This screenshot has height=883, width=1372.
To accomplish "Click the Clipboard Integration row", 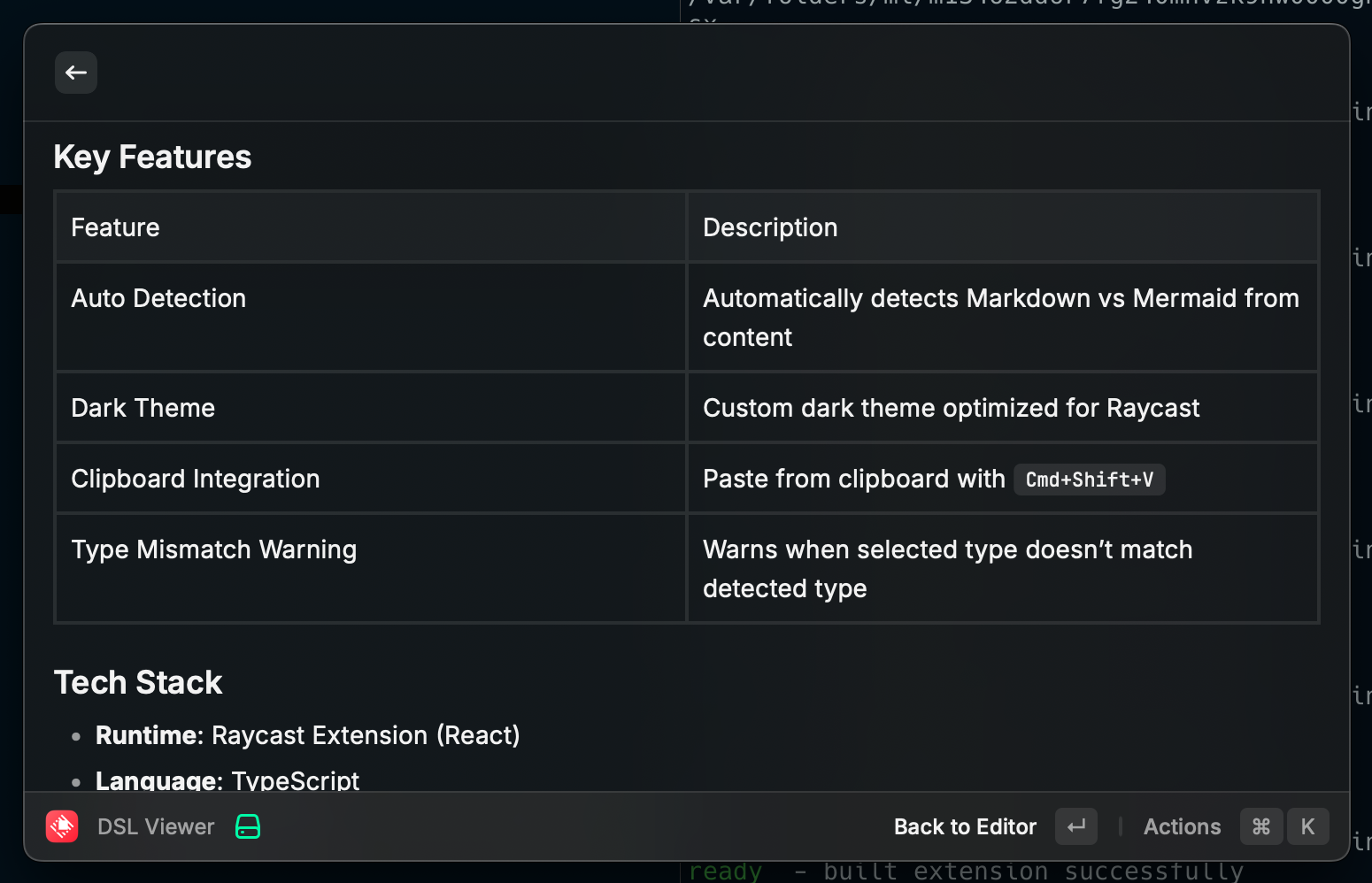I will (195, 479).
